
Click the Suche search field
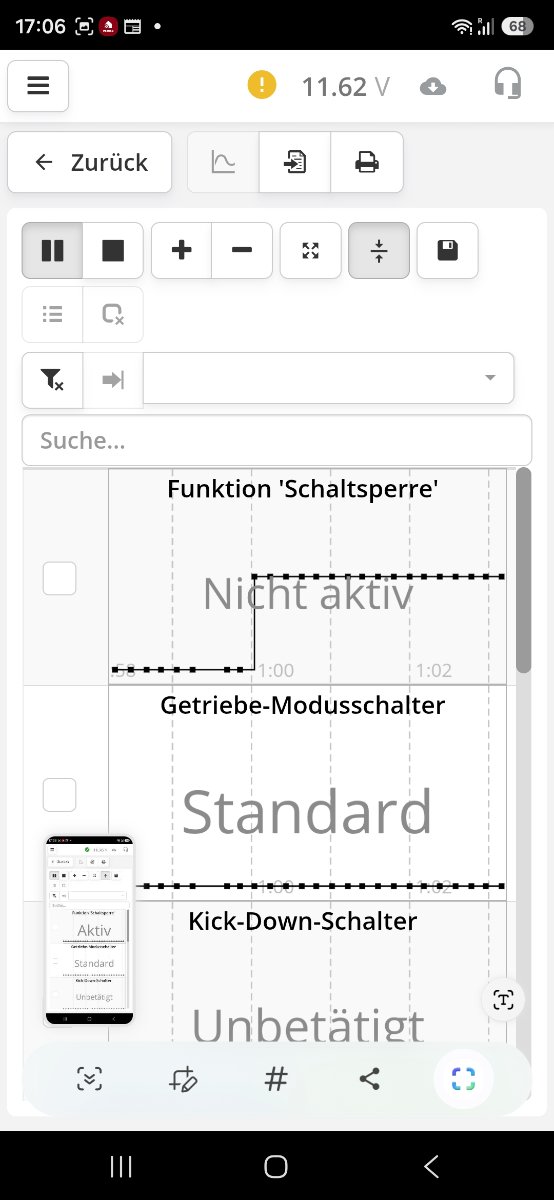click(277, 440)
